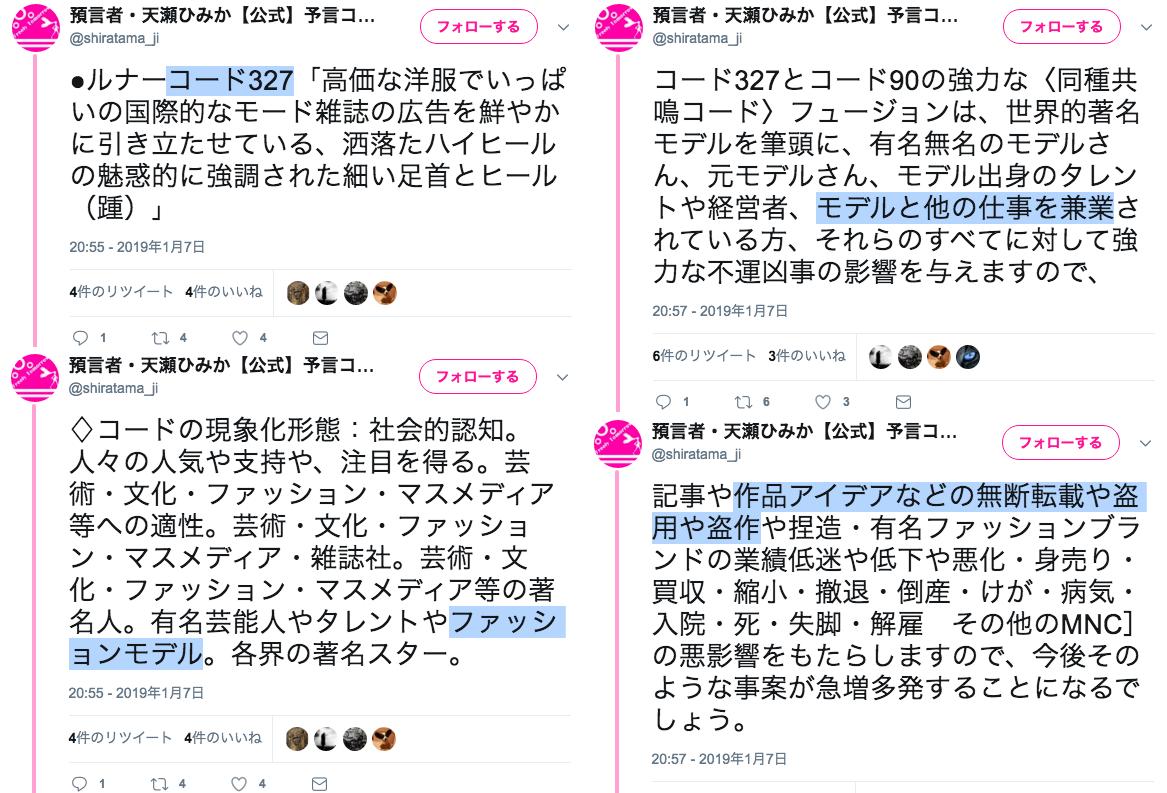Open the 20:57 - 2019年1月7日 timestamp on the fusion tweet
The width and height of the screenshot is (1167, 793).
tap(720, 311)
